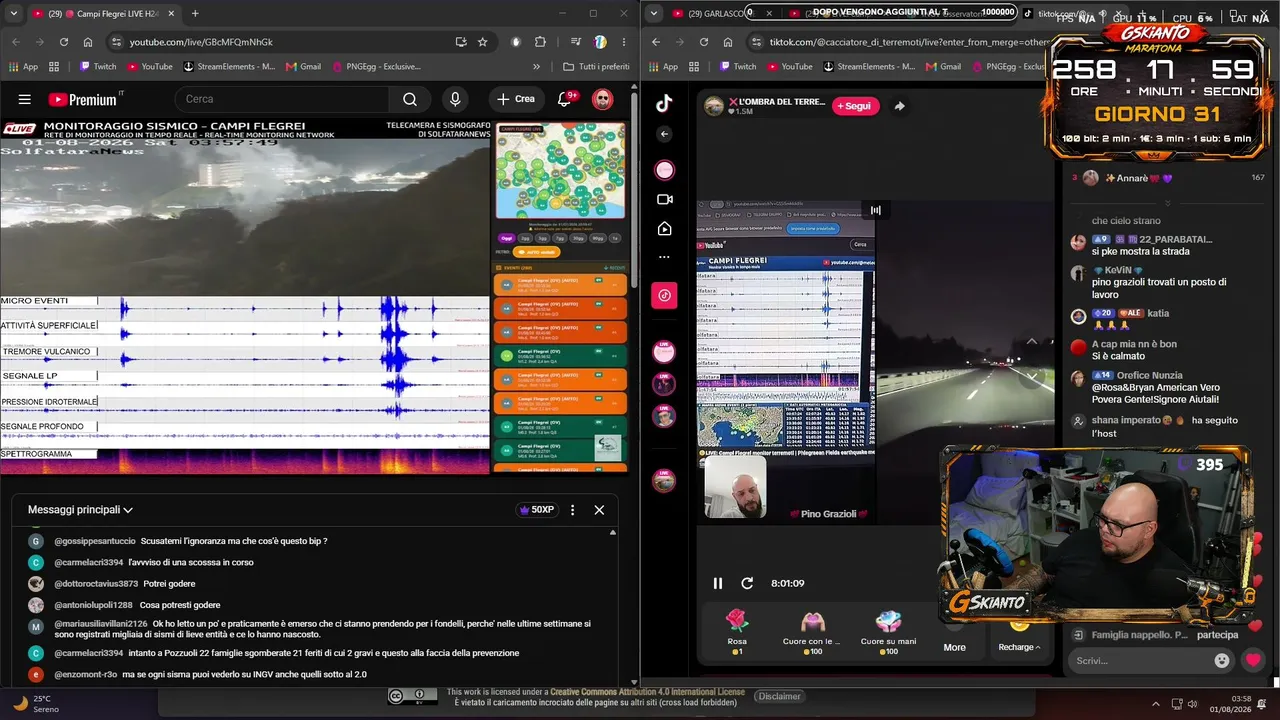Image resolution: width=1280 pixels, height=720 pixels.
Task: Send the Cuore su mani gift
Action: (888, 631)
